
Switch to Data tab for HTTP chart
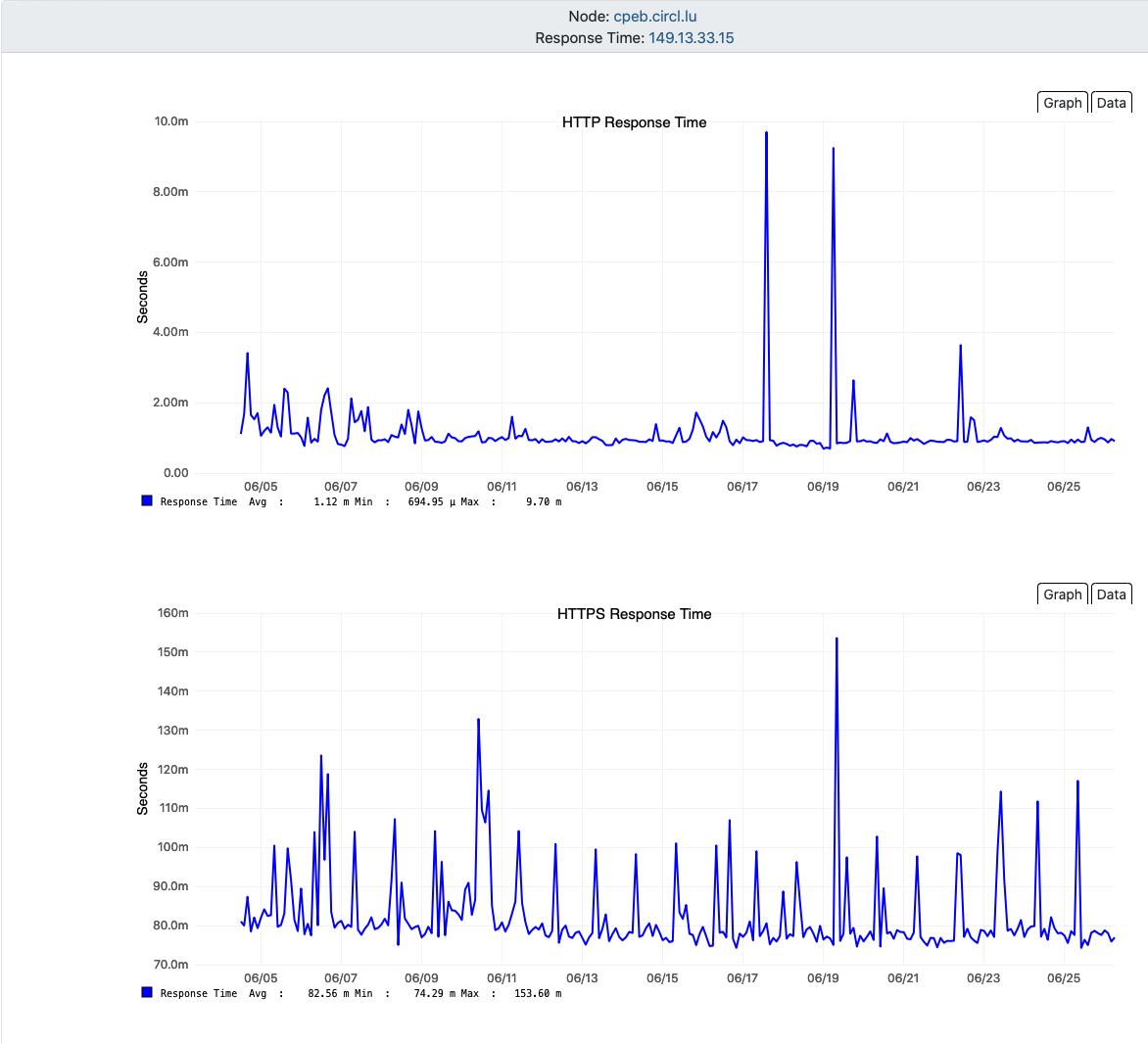tap(1111, 103)
